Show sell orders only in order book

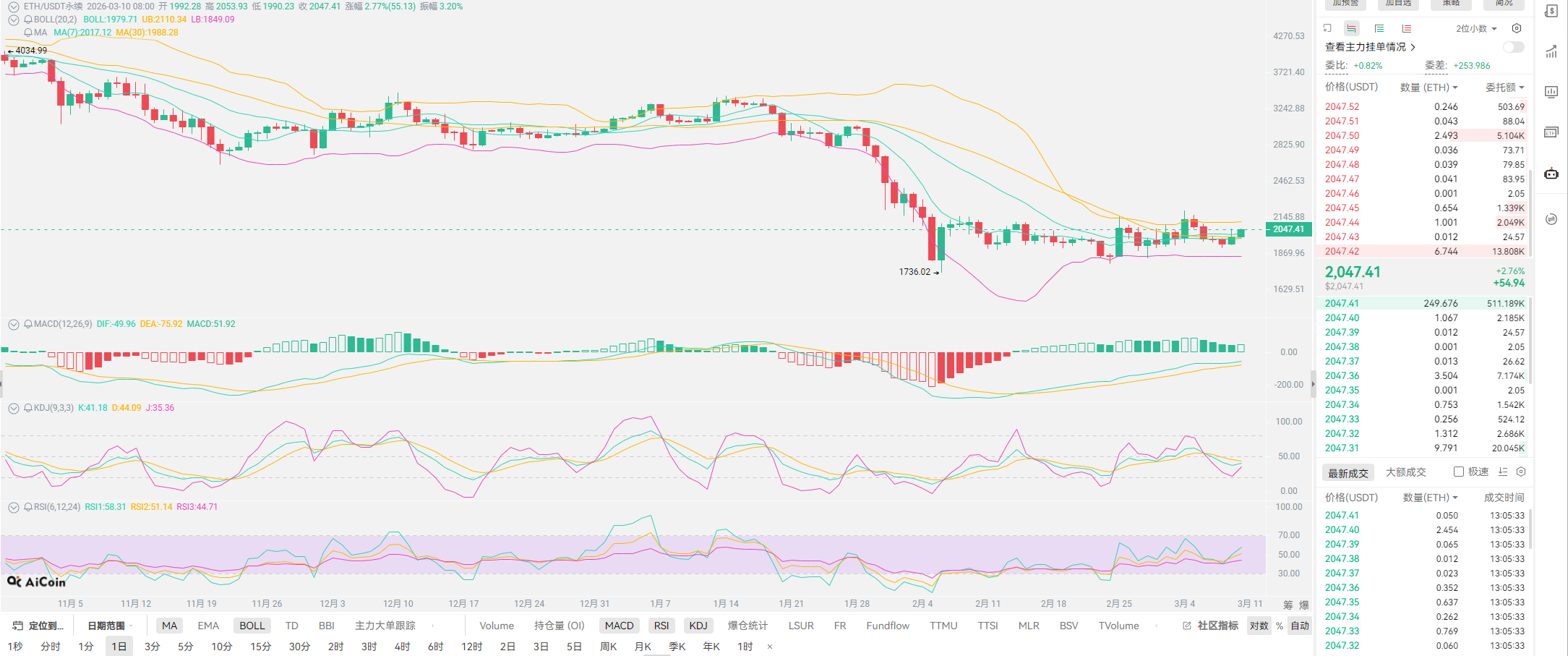point(1406,29)
